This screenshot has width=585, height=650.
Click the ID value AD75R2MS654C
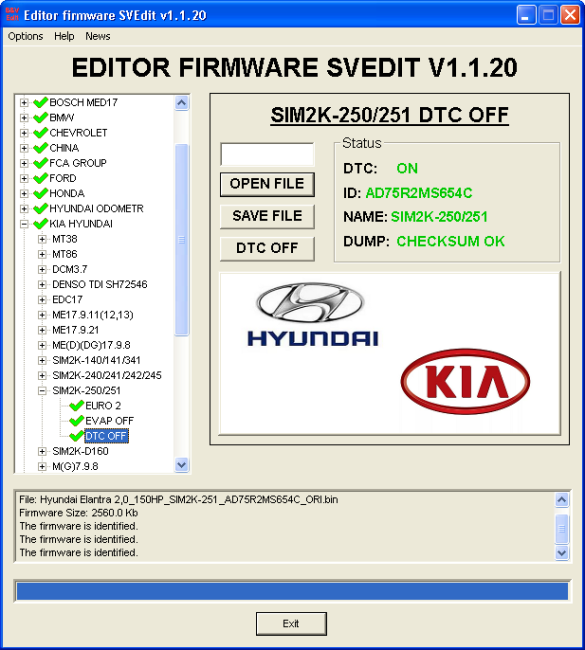[x=418, y=193]
